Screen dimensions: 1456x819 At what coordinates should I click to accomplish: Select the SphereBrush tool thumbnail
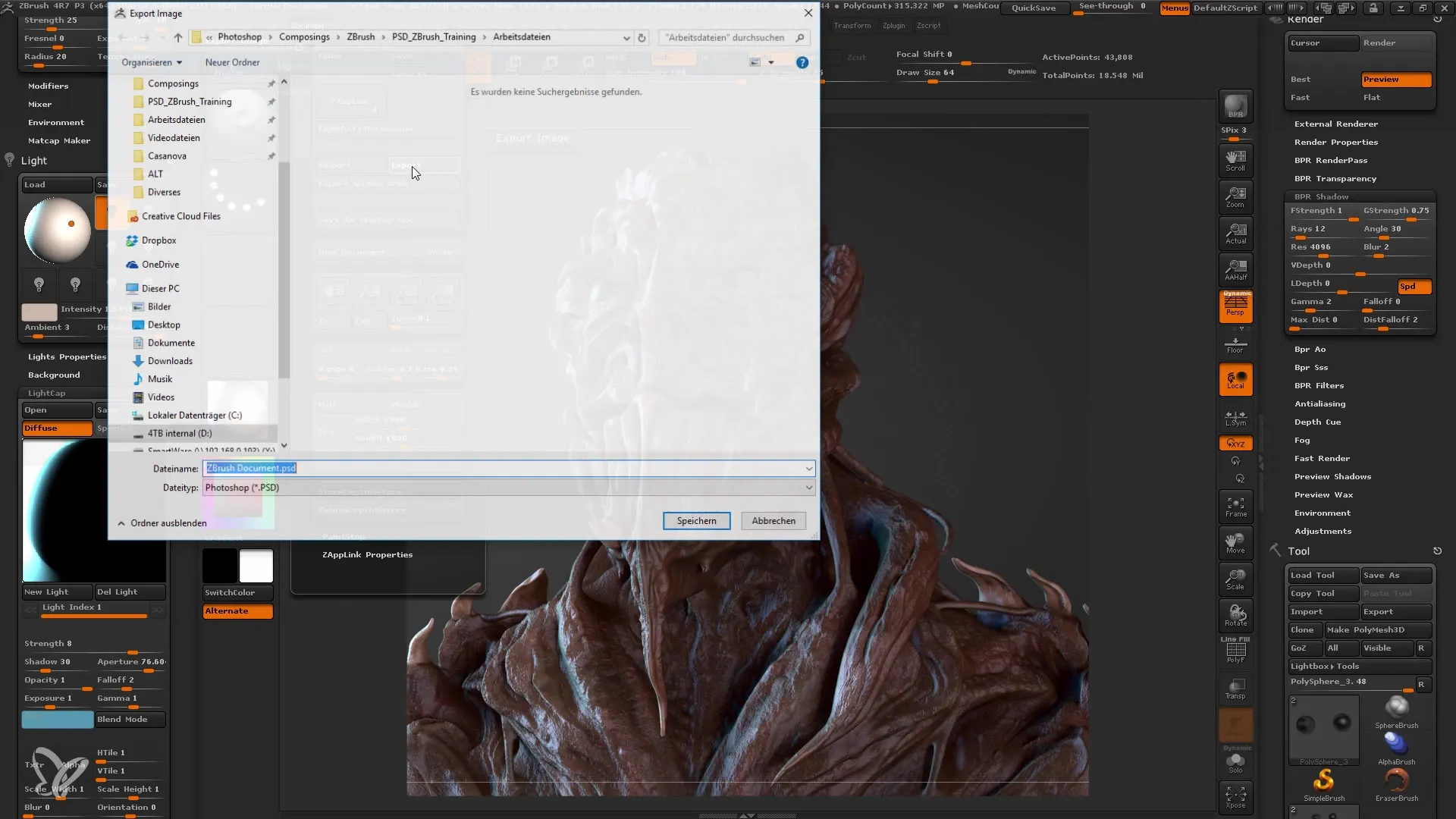pos(1396,711)
